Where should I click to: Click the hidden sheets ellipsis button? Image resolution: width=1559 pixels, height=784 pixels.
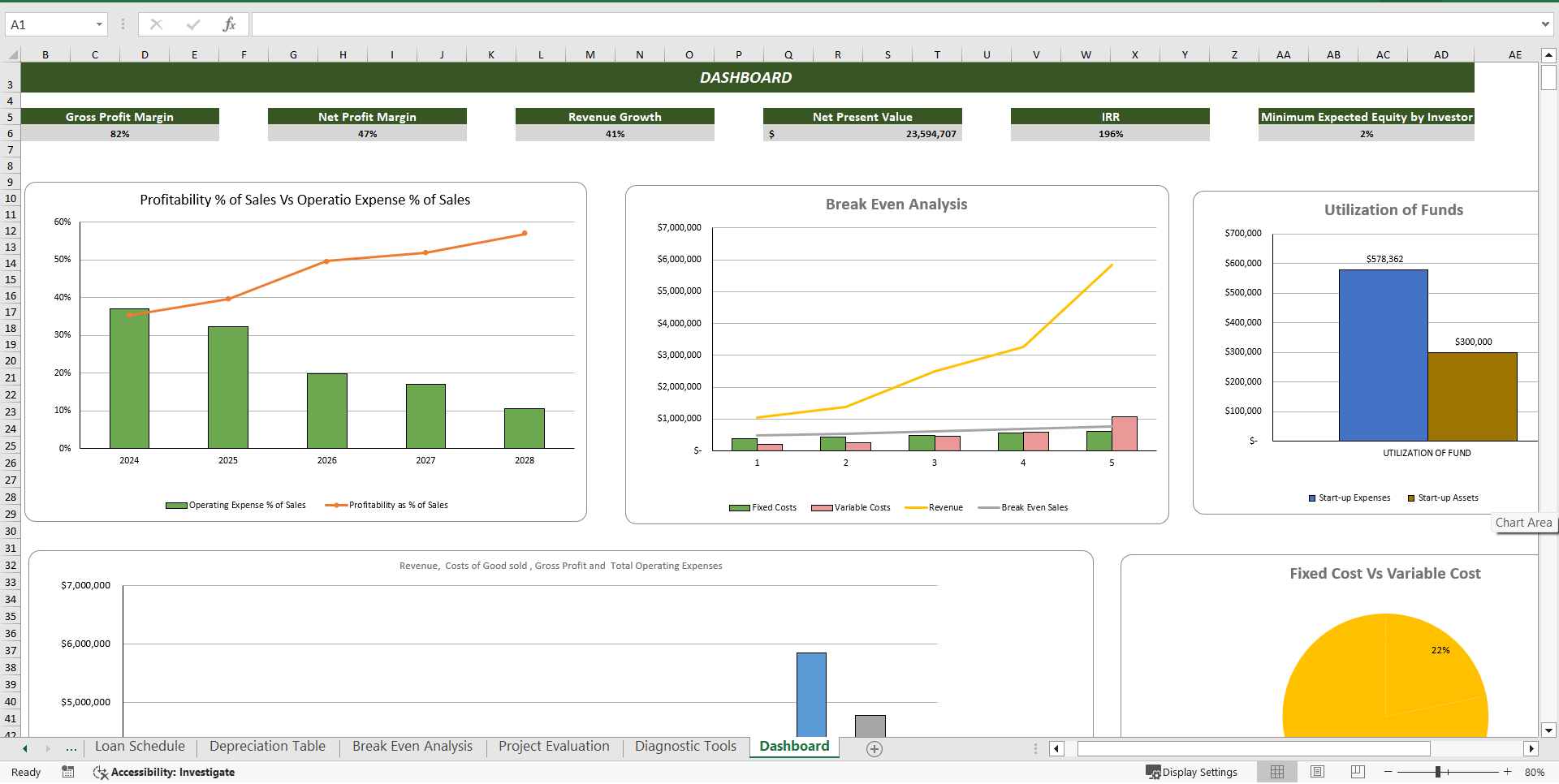pyautogui.click(x=71, y=748)
